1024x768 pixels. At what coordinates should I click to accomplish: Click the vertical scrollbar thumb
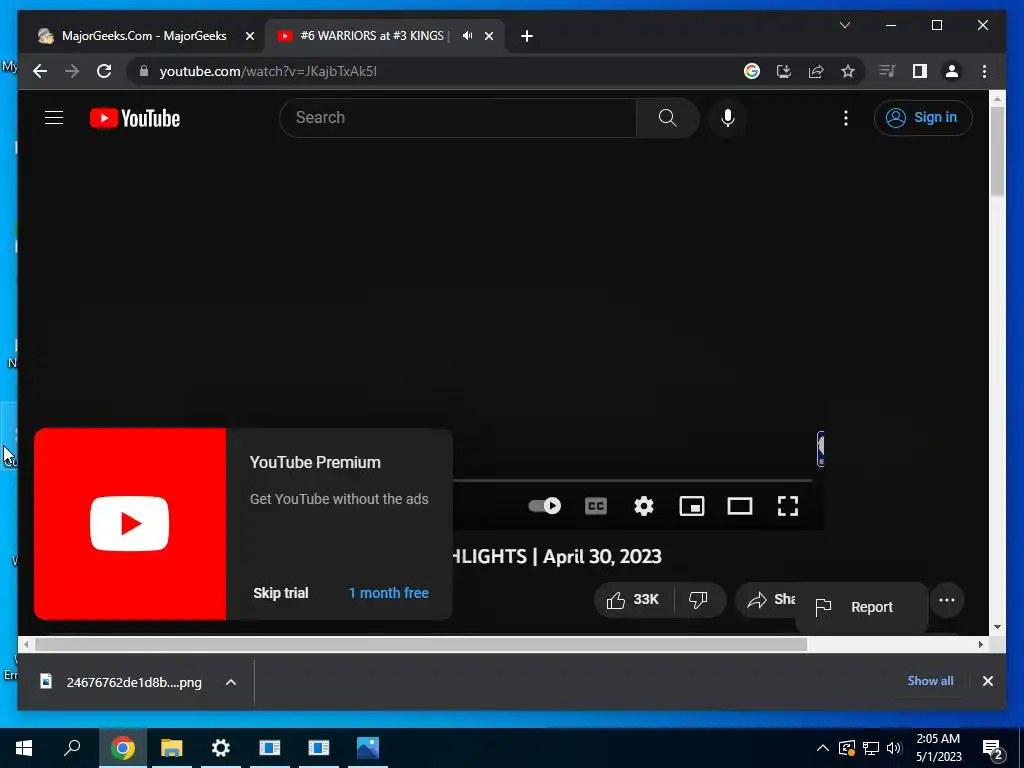pyautogui.click(x=997, y=151)
